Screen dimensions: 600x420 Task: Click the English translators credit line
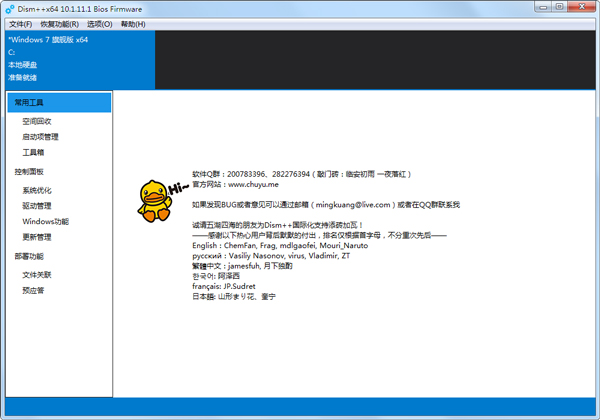click(280, 246)
